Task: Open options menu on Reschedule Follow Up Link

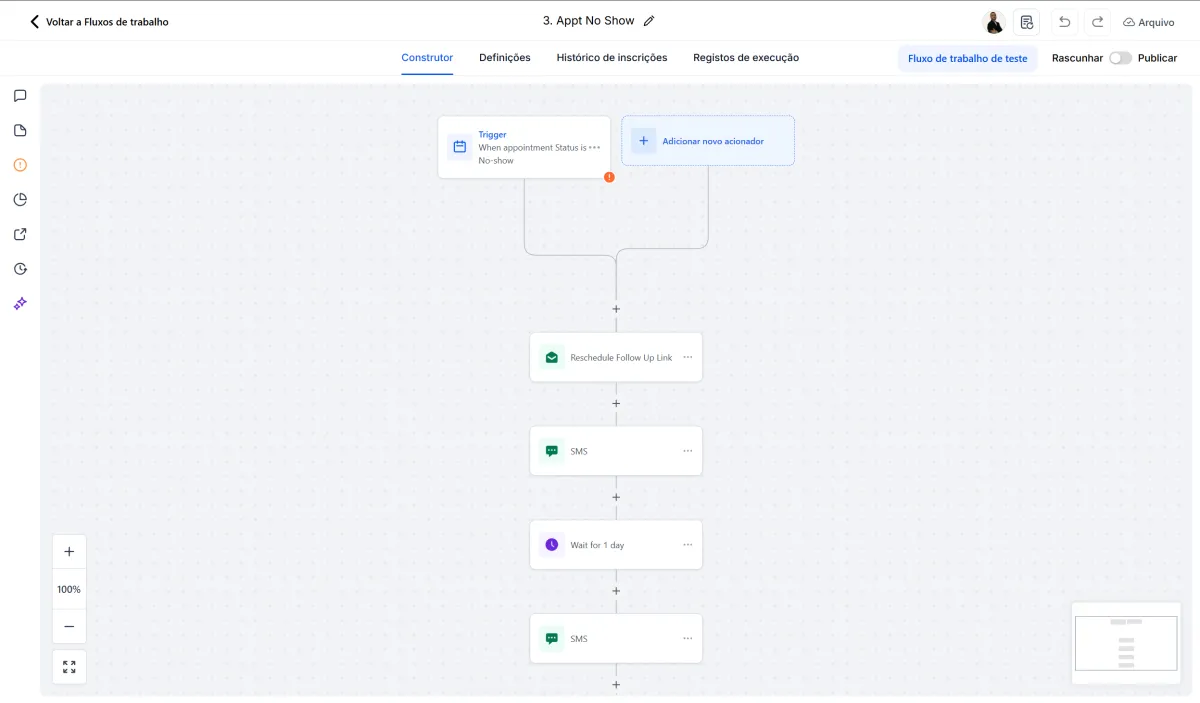Action: 687,357
